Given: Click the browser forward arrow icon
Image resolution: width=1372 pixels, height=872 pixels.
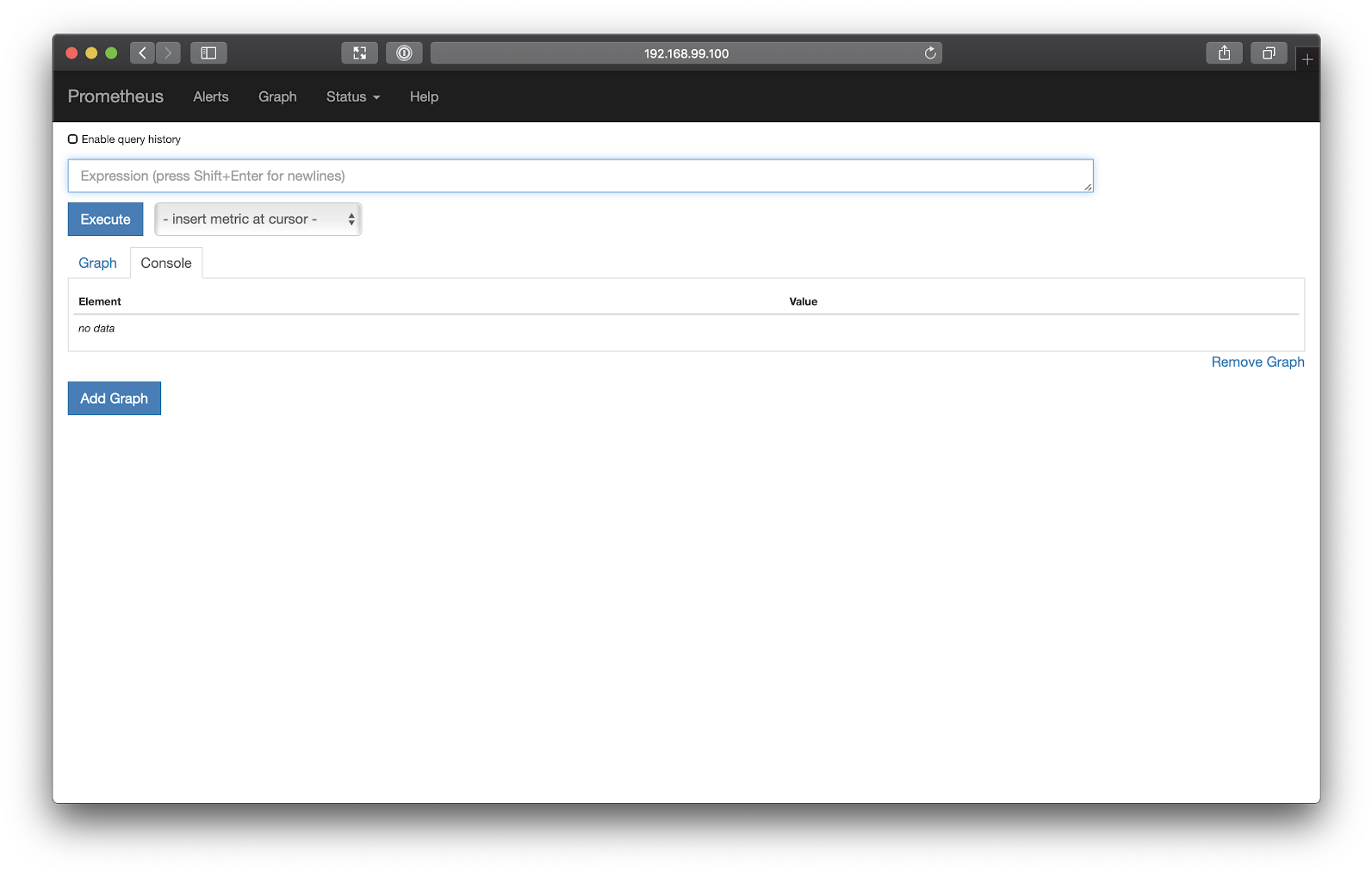Looking at the screenshot, I should (x=168, y=53).
